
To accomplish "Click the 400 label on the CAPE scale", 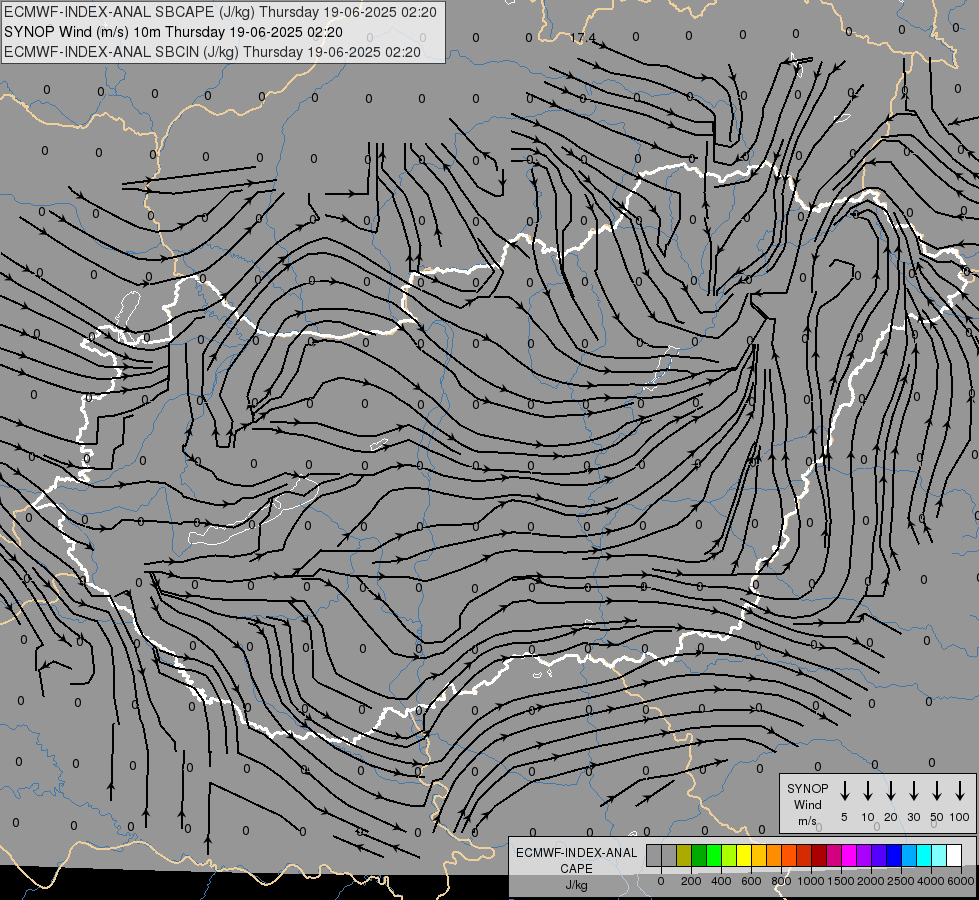I will pyautogui.click(x=721, y=881).
